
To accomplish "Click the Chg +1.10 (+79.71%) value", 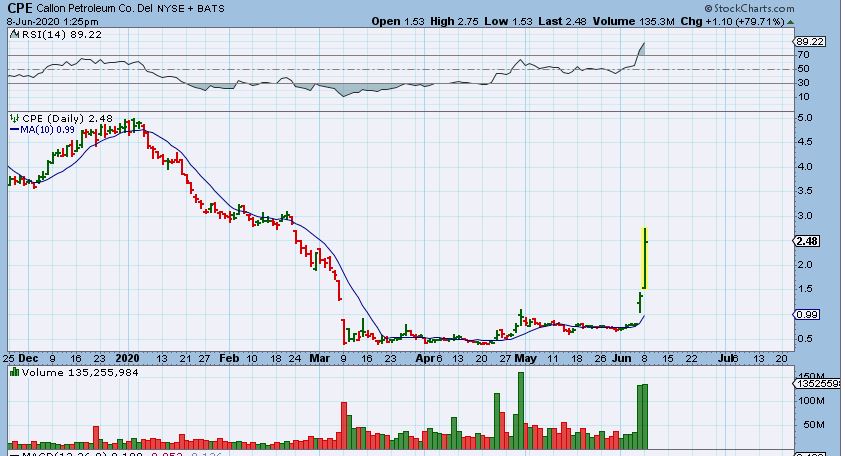I will 732,22.
